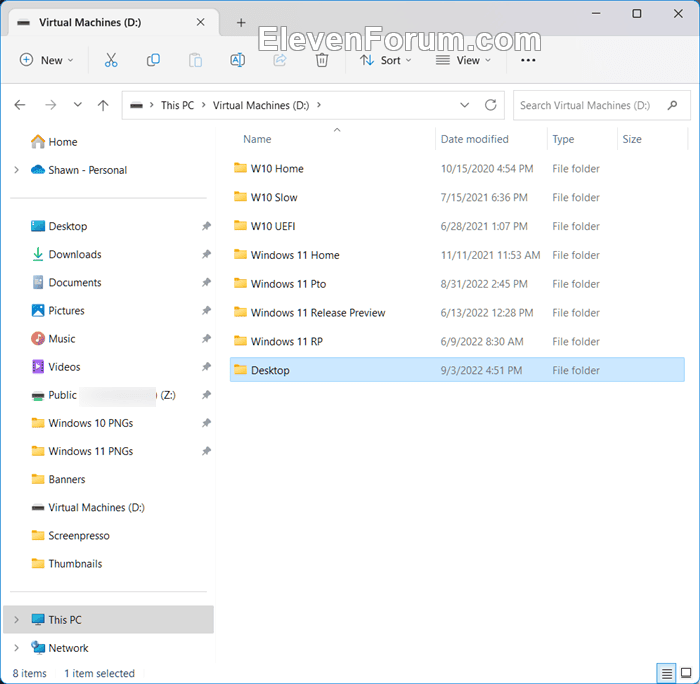
Task: Select Public (Z:) network drive
Action: click(x=104, y=395)
